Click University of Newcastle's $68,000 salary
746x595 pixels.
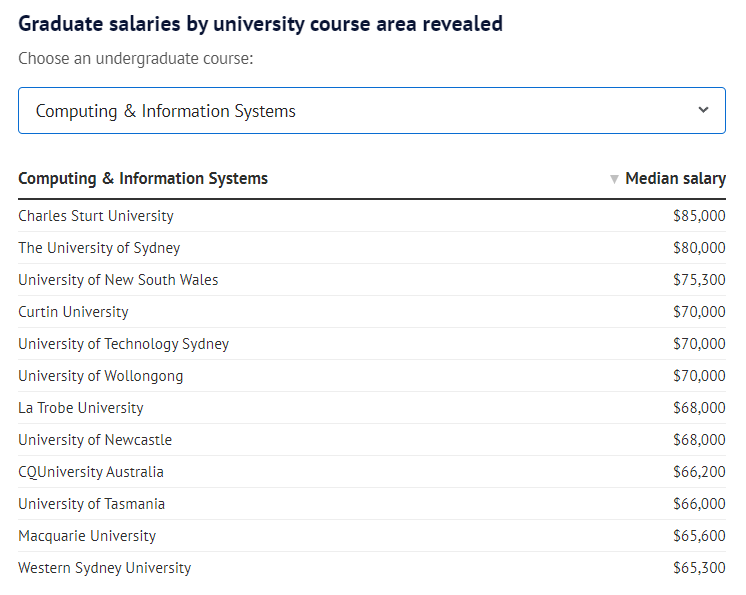699,439
